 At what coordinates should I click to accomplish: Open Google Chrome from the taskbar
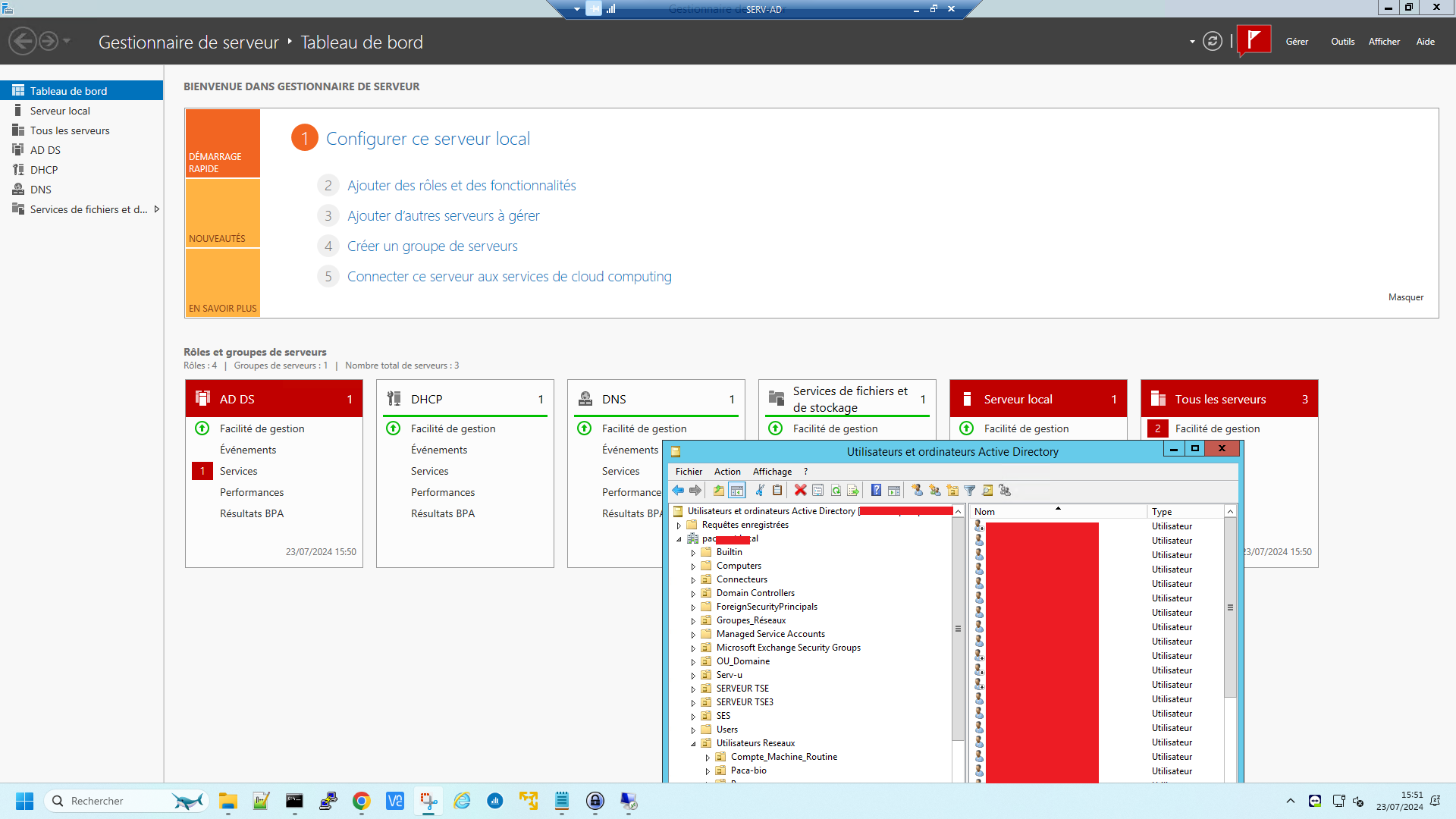click(362, 801)
